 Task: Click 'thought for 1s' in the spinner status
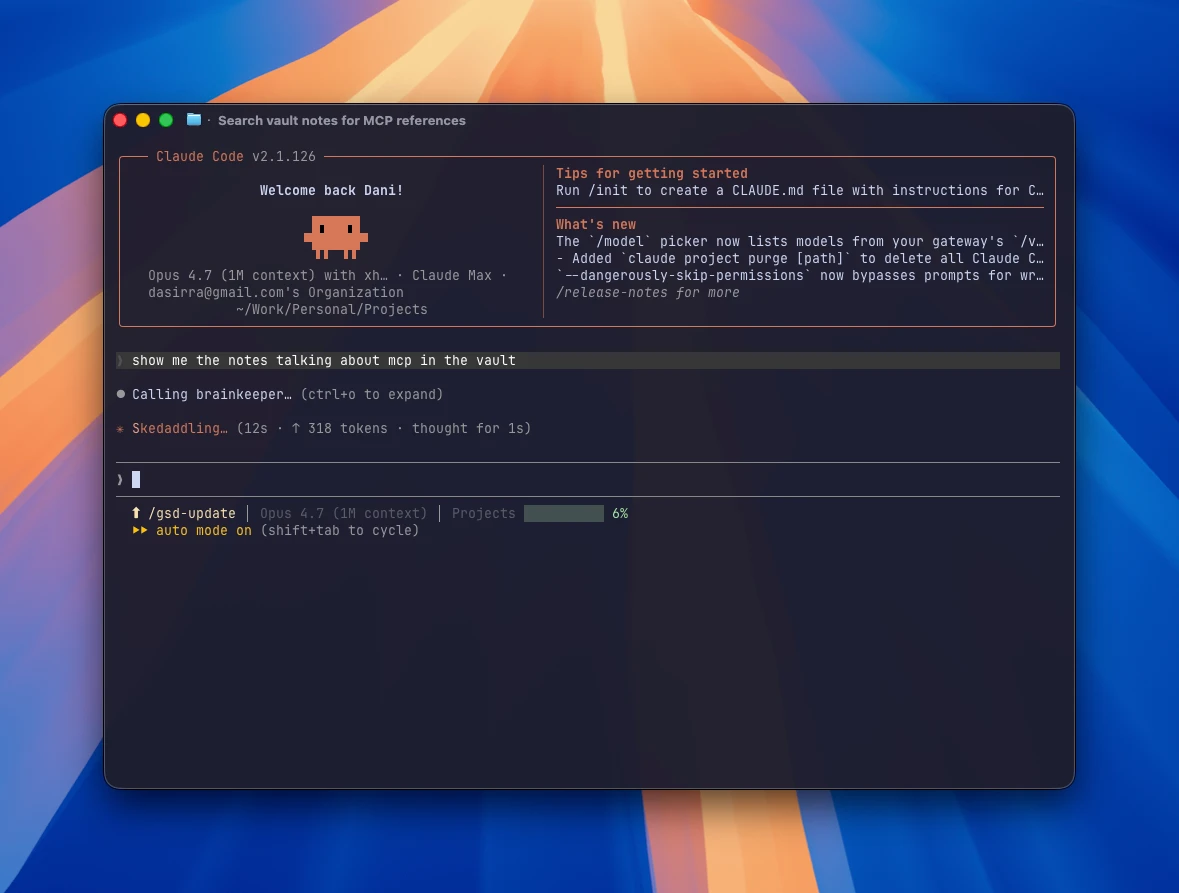tap(467, 428)
